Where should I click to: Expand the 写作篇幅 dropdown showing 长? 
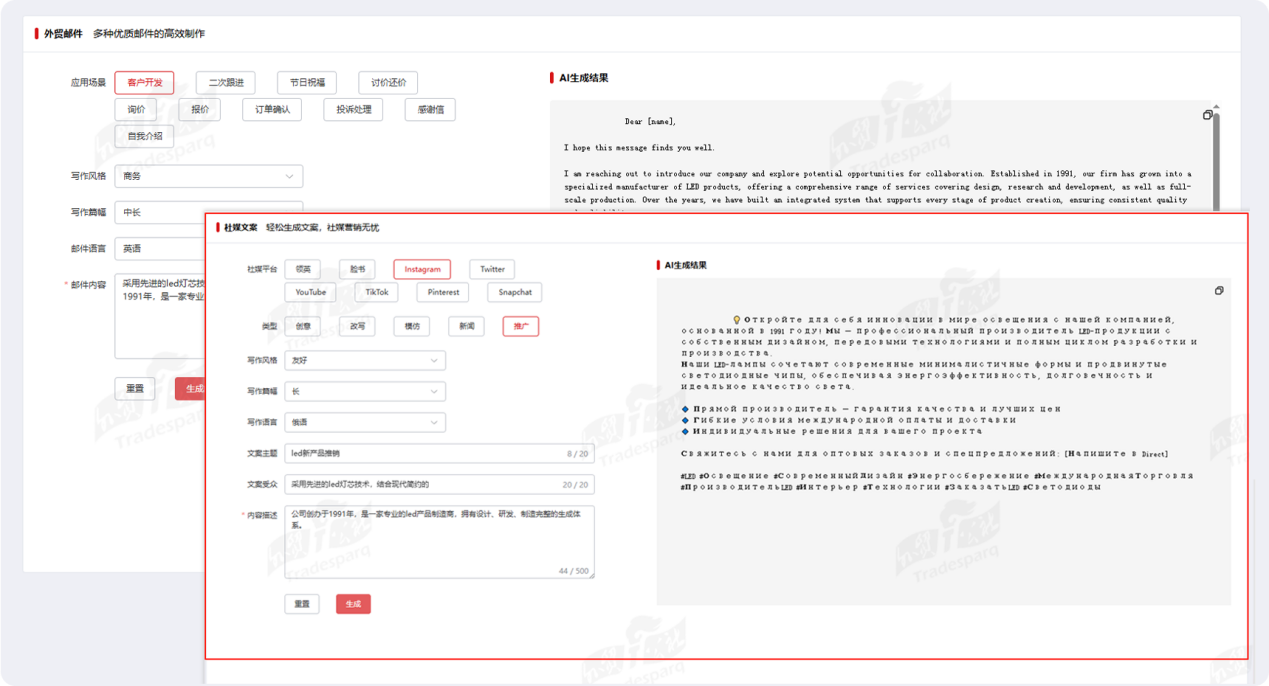[365, 391]
